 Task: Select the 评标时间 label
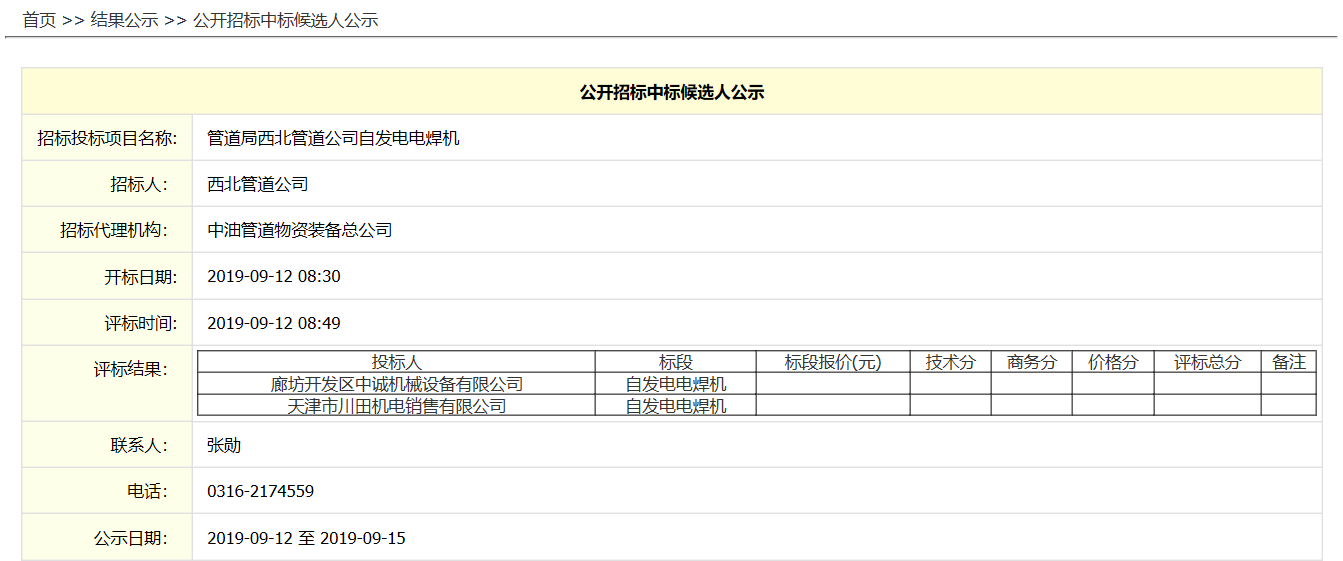tap(140, 324)
